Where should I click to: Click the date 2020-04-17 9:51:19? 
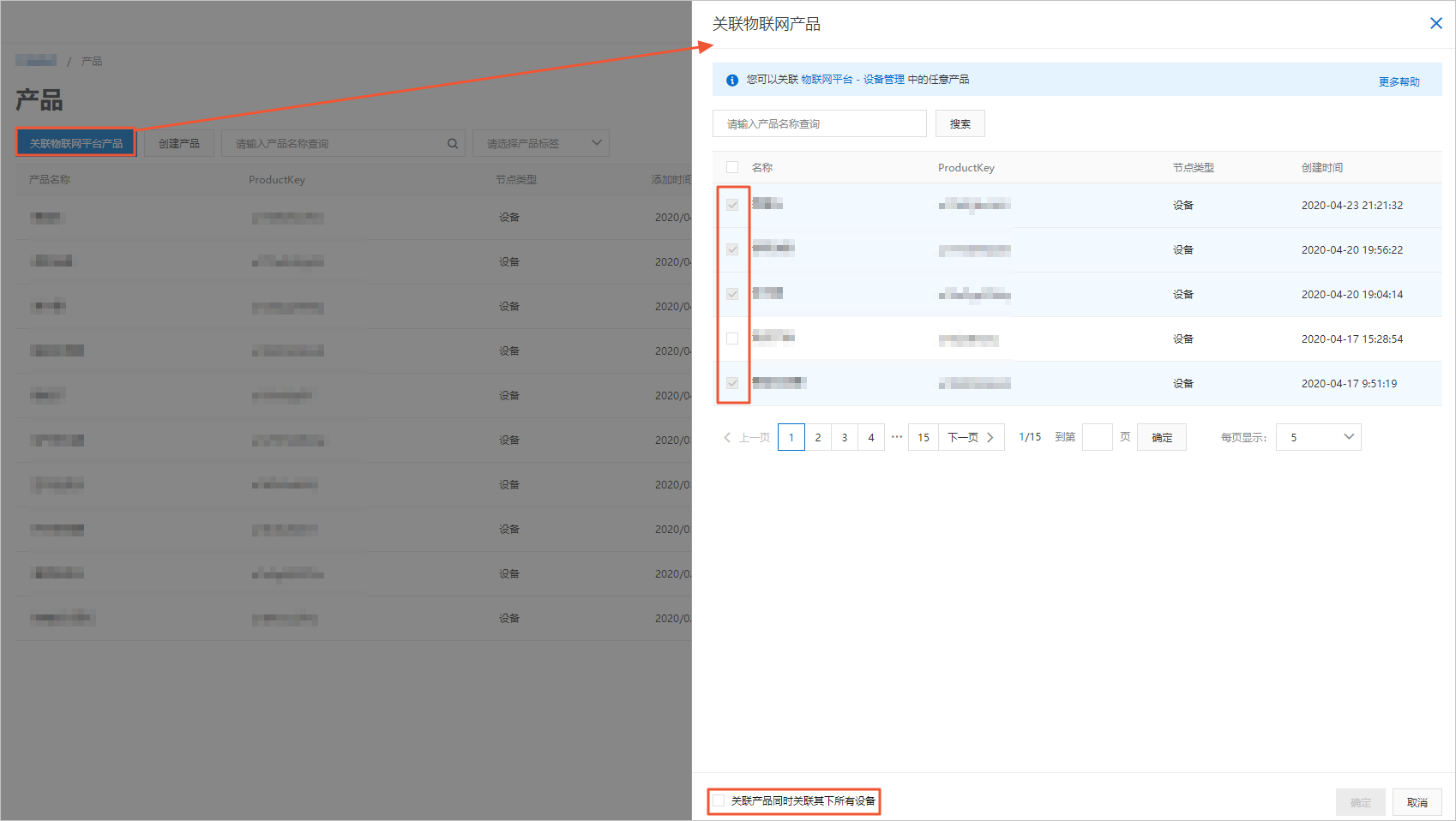pyautogui.click(x=1349, y=383)
